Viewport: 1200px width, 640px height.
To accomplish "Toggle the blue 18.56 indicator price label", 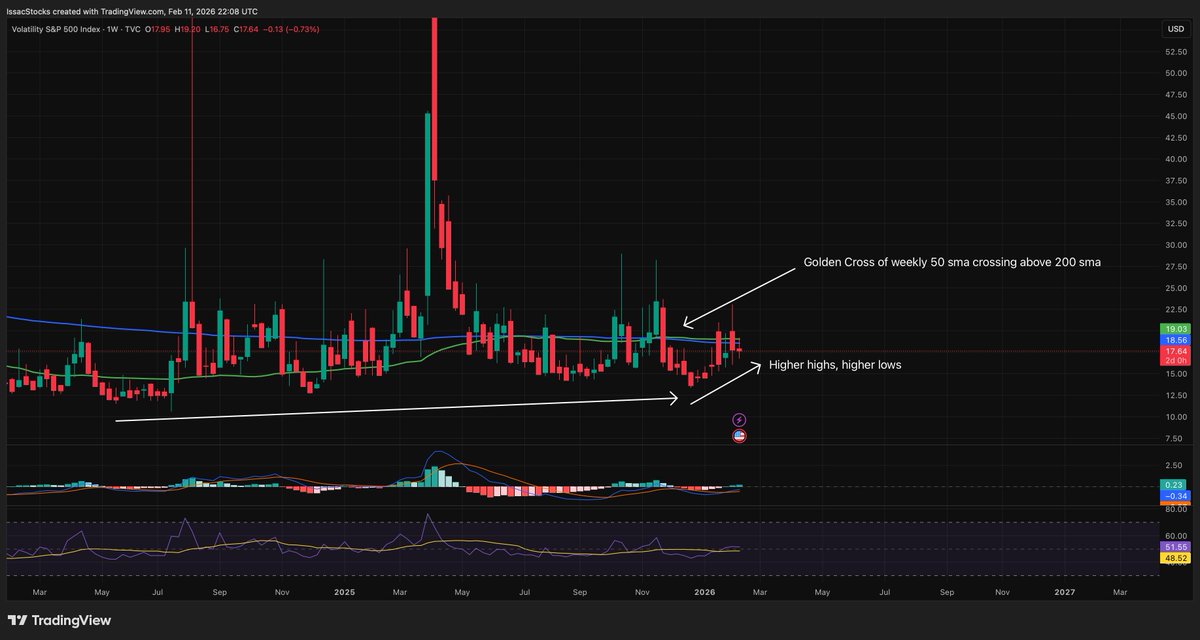I will coord(1173,341).
